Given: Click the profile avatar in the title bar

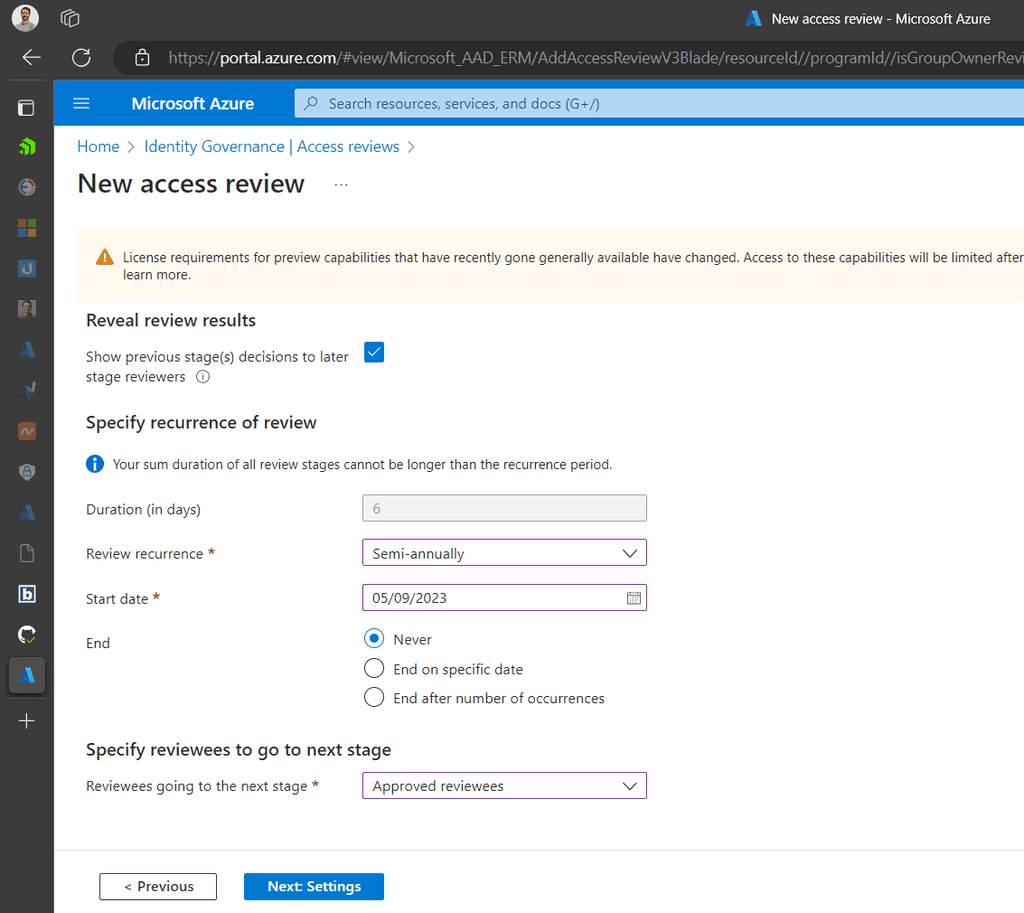Looking at the screenshot, I should tap(24, 17).
